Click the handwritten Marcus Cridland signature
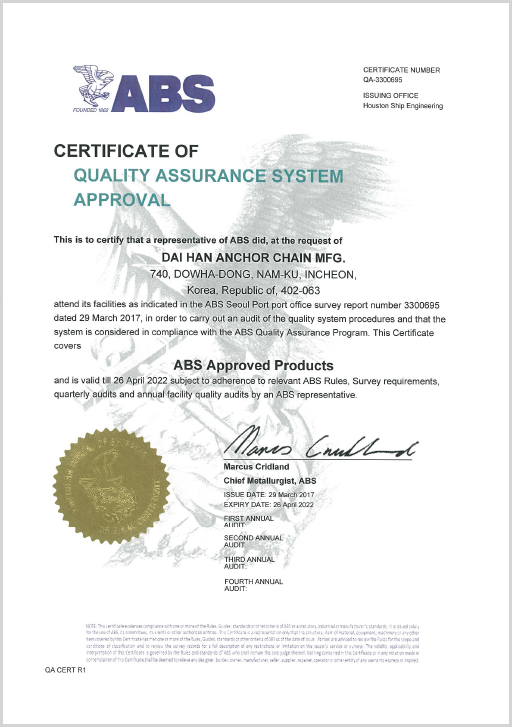The width and height of the screenshot is (512, 727). point(321,443)
